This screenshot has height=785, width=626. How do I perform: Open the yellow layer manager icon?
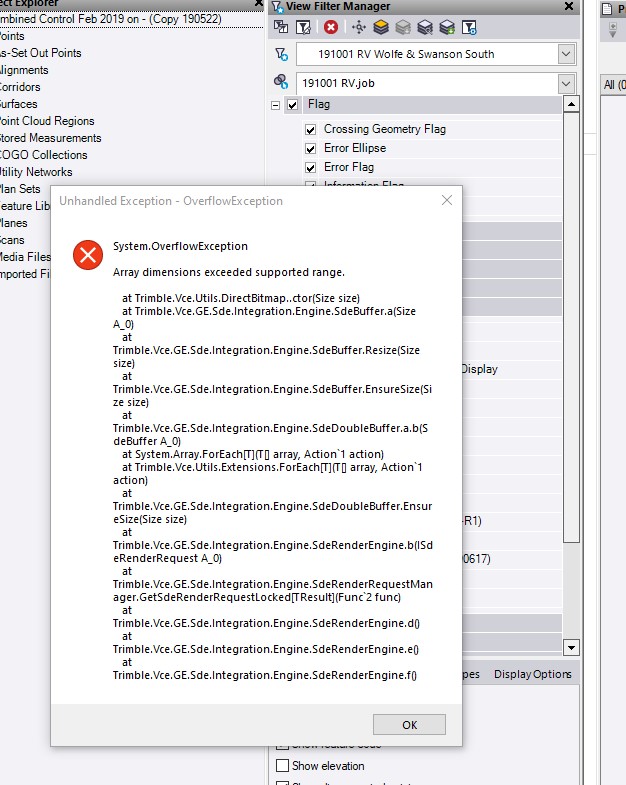click(381, 27)
